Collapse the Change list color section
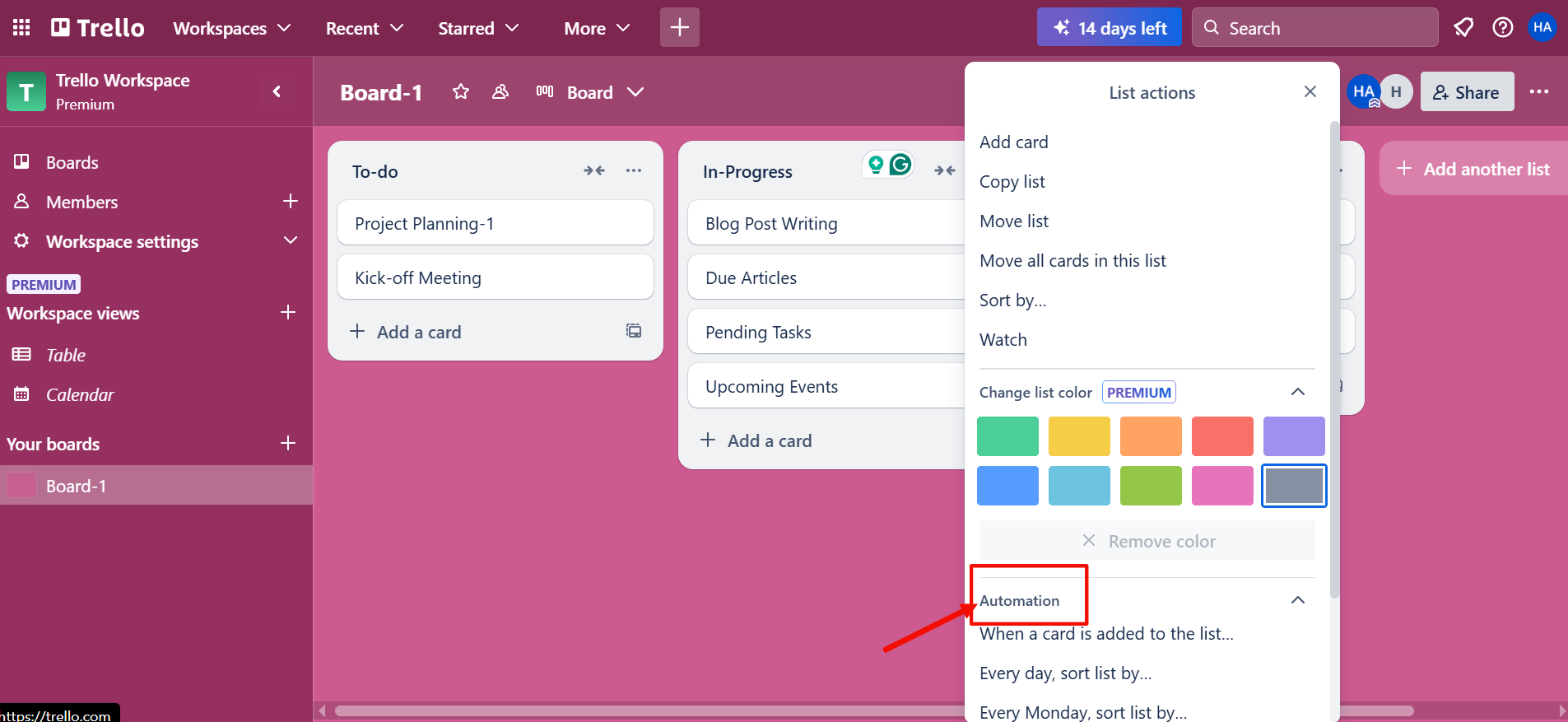This screenshot has height=722, width=1568. [x=1298, y=392]
